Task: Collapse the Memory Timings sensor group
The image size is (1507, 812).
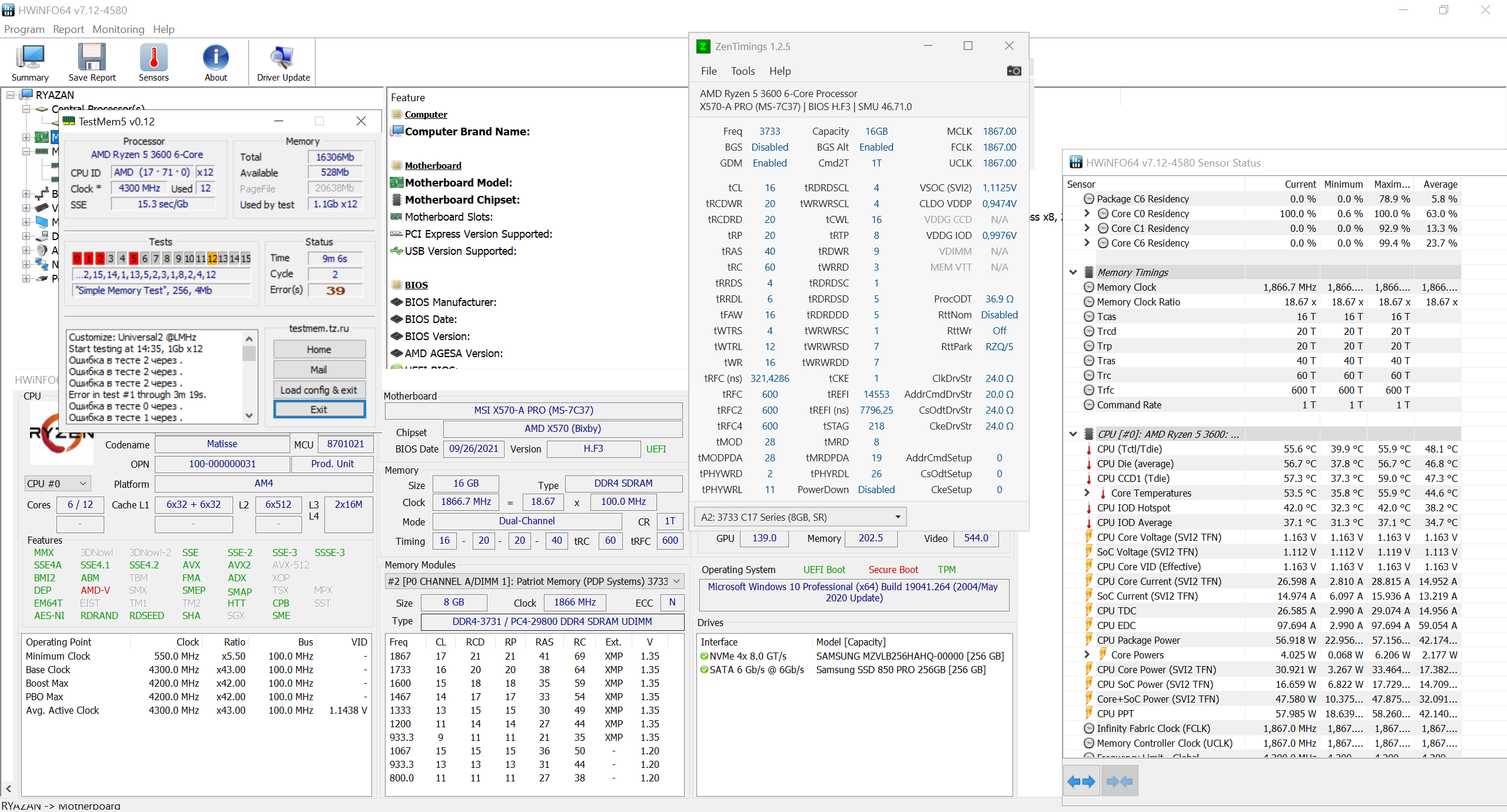Action: click(x=1073, y=272)
